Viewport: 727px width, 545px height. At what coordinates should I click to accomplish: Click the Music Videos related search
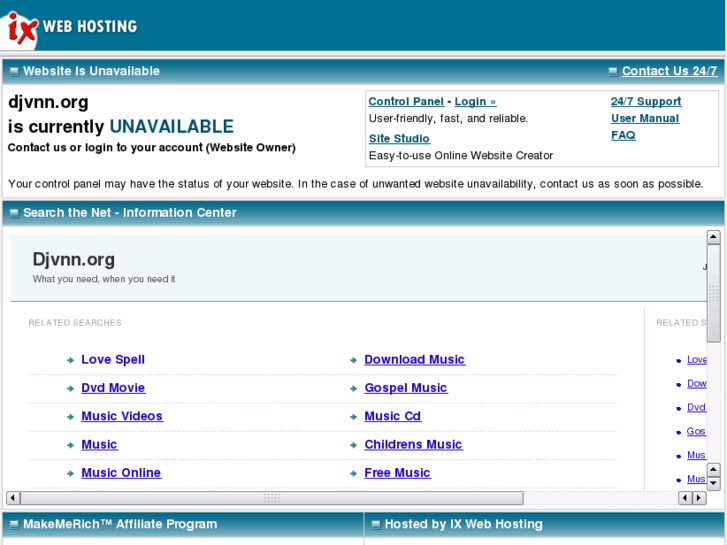122,416
